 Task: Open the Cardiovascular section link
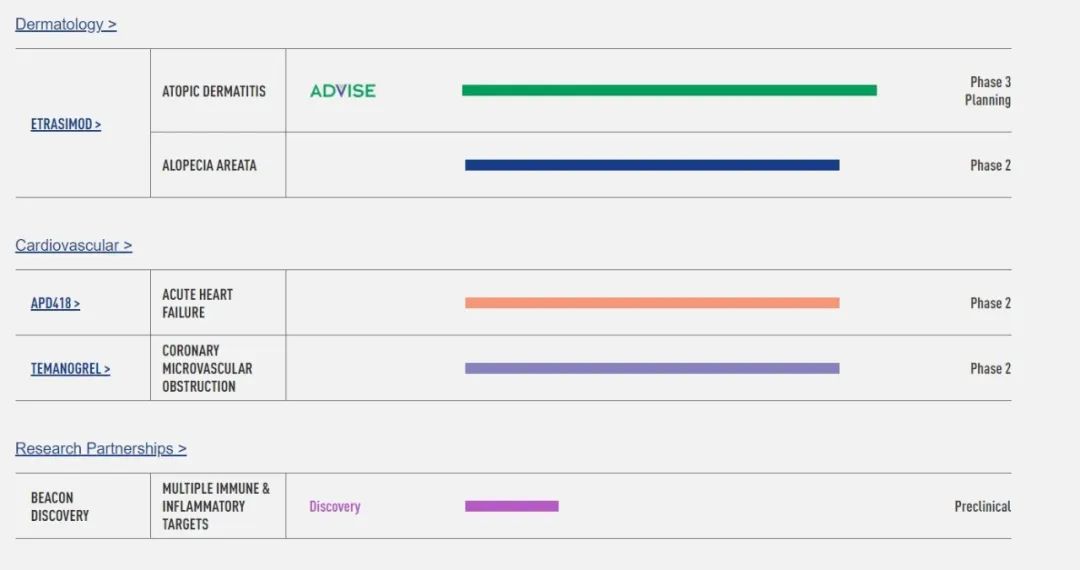point(73,245)
